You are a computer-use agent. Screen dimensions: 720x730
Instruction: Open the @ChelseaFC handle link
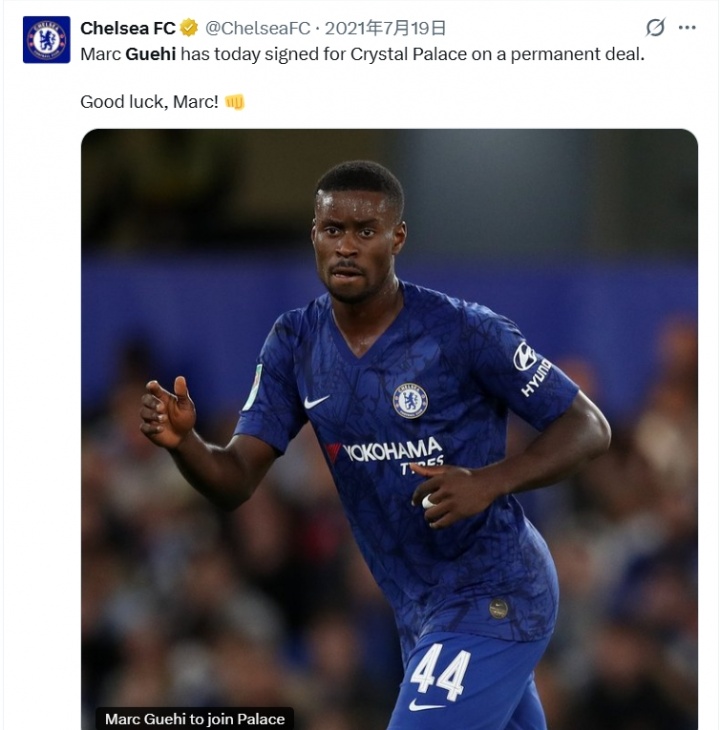tap(258, 28)
